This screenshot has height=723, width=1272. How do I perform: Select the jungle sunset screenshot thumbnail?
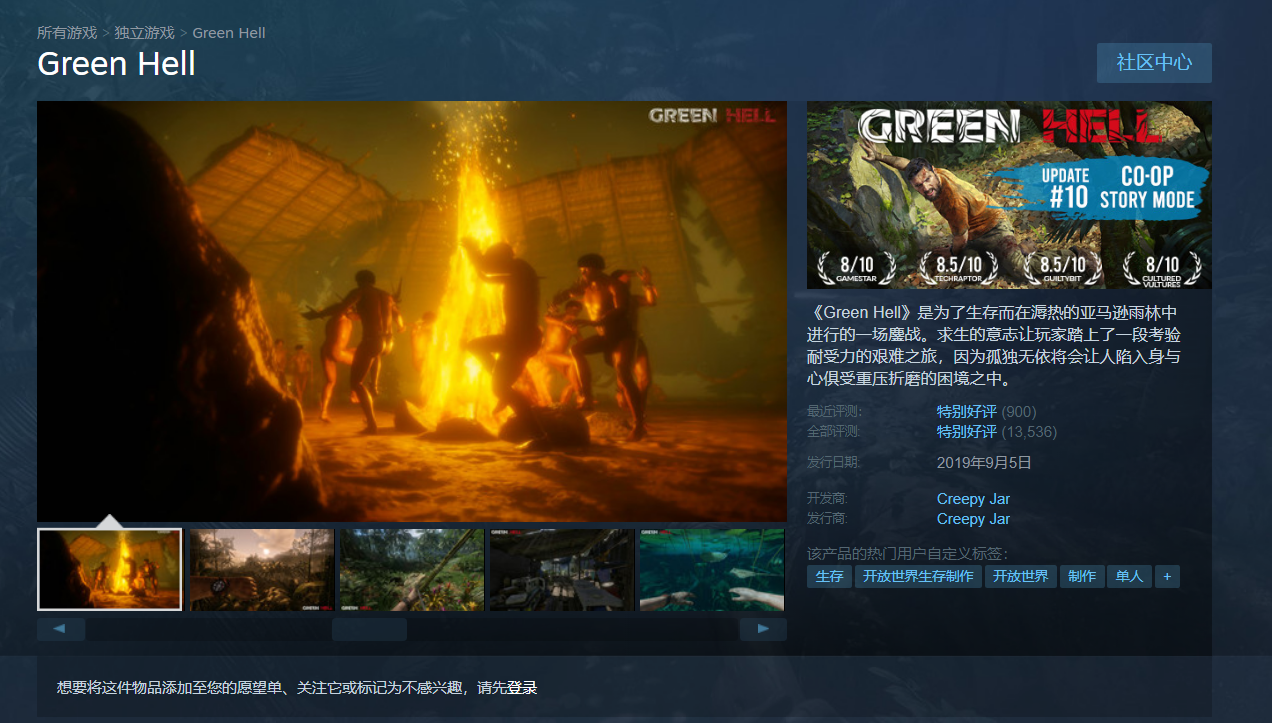pyautogui.click(x=262, y=570)
